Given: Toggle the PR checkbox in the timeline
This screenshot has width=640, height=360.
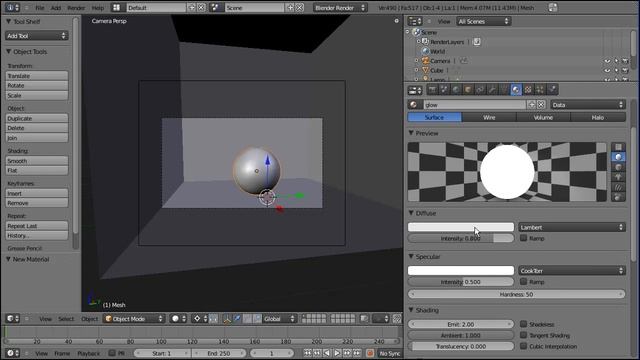Looking at the screenshot, I should click(x=111, y=353).
